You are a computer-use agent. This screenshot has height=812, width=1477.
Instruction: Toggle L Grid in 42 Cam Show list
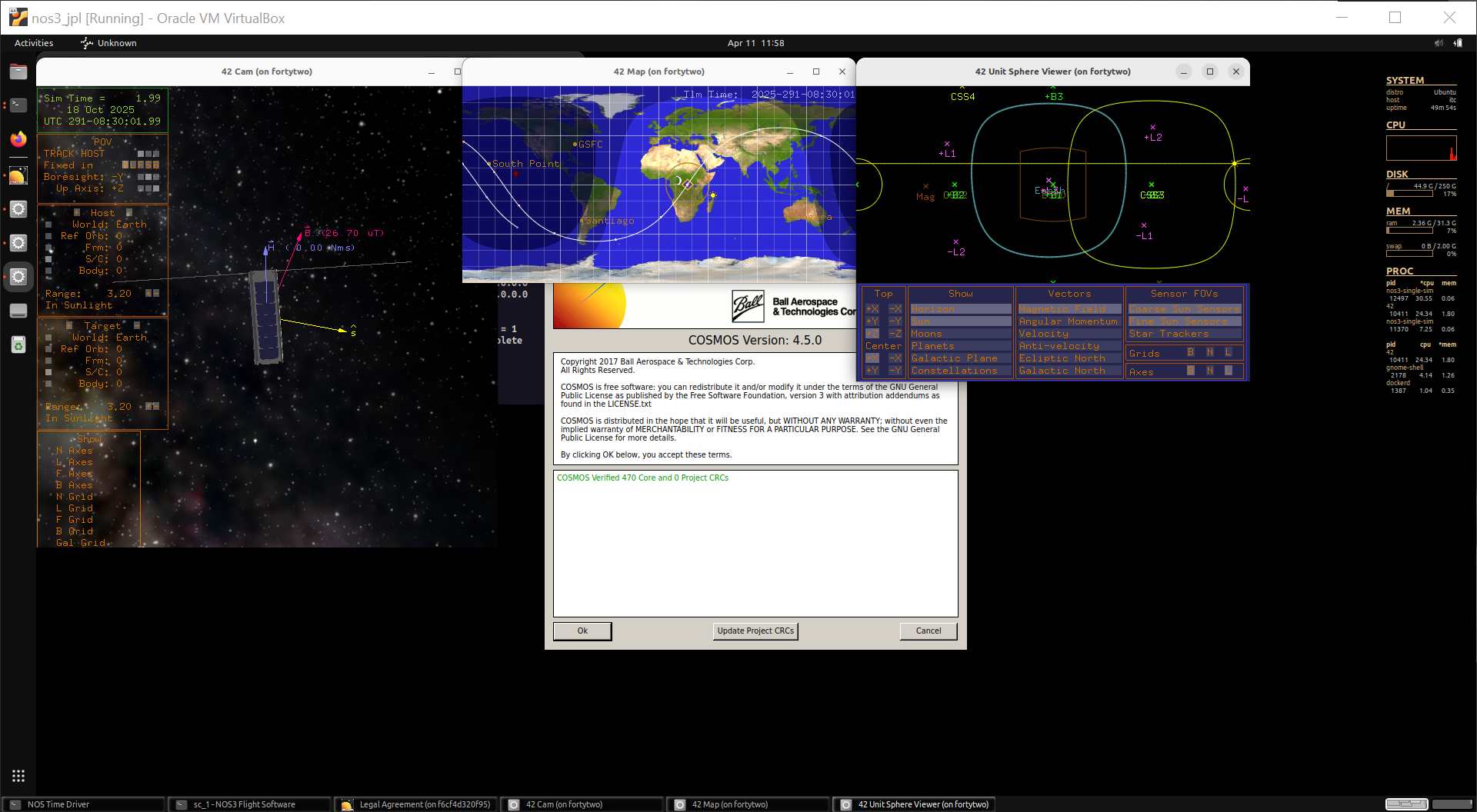point(74,508)
